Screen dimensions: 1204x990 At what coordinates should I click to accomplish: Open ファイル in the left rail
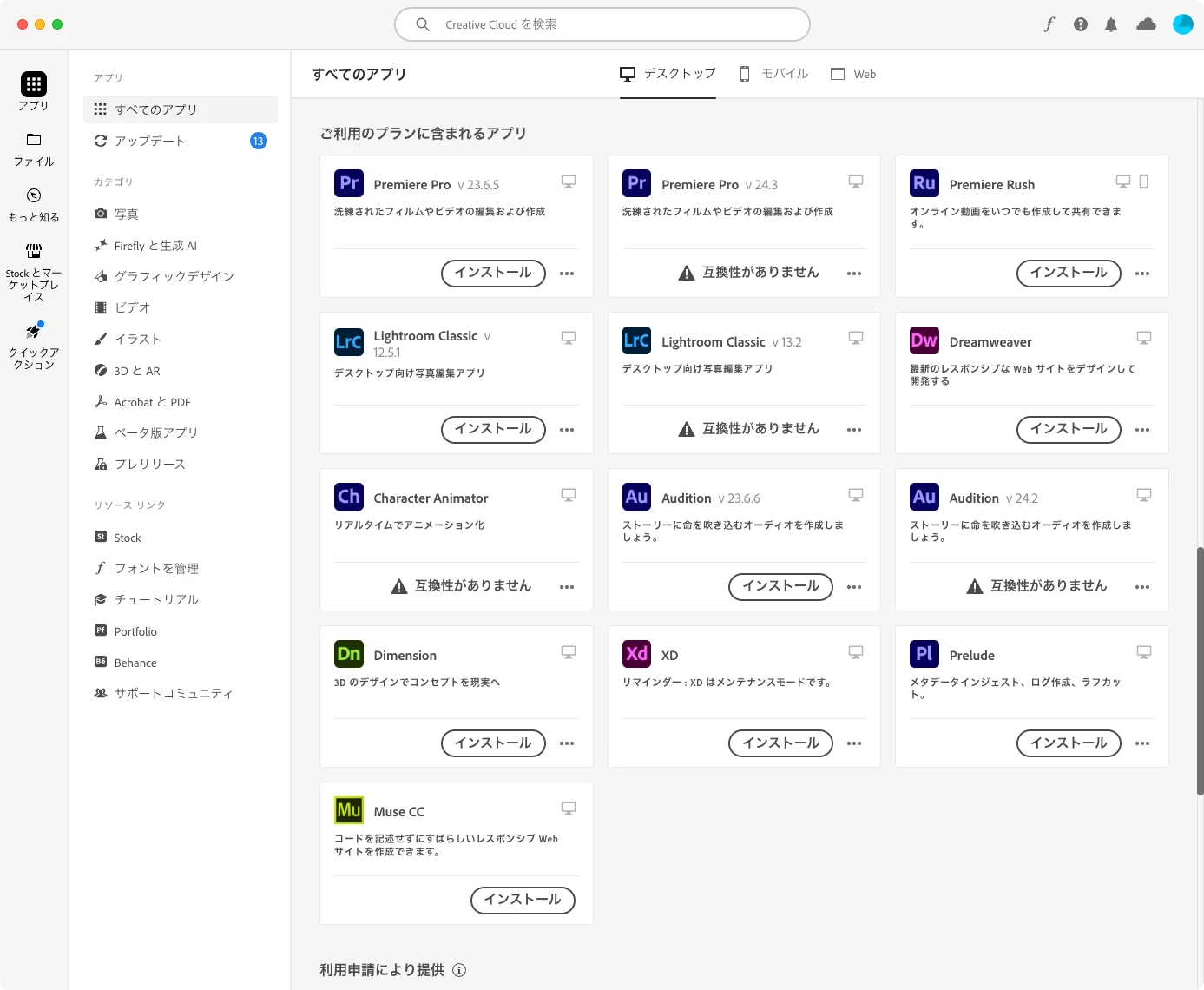click(x=34, y=150)
